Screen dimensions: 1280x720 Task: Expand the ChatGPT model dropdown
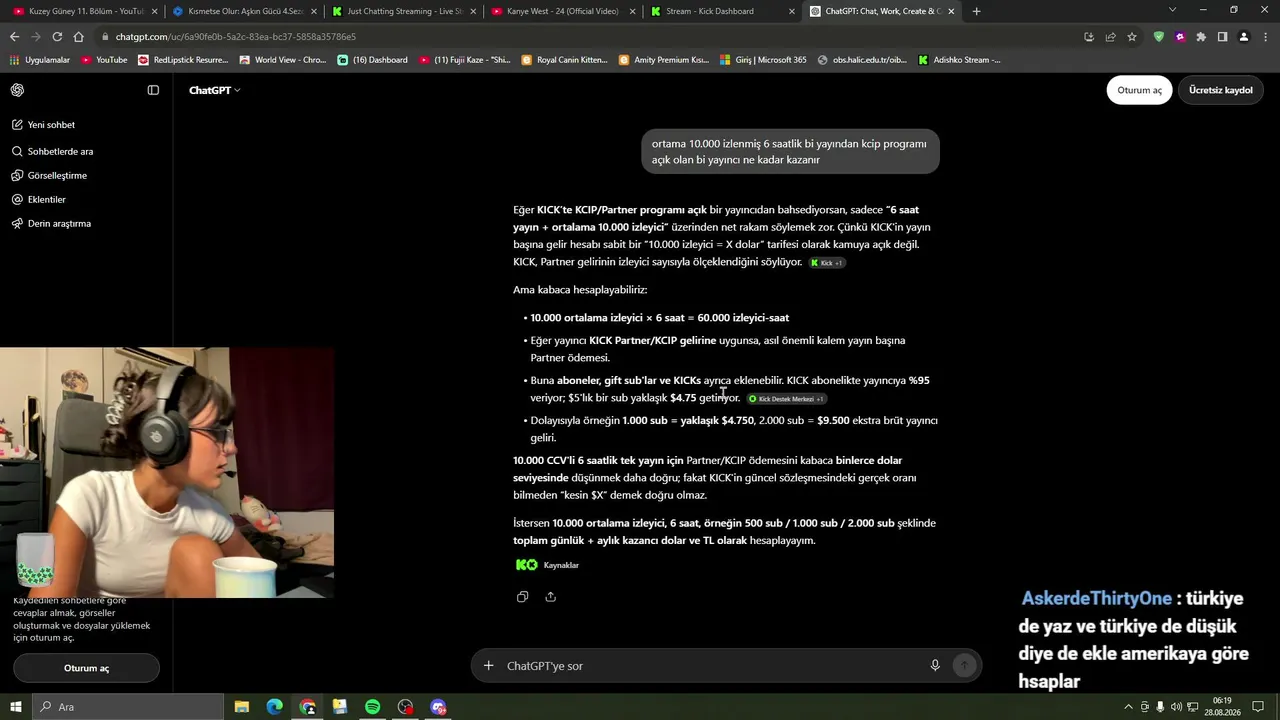(x=215, y=90)
